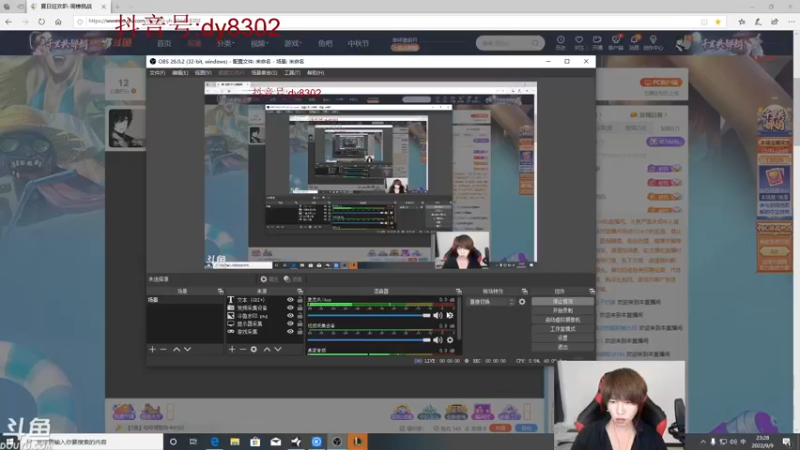Open creator center icon in Douyu header
Screen dimensions: 800x450
(x=653, y=43)
